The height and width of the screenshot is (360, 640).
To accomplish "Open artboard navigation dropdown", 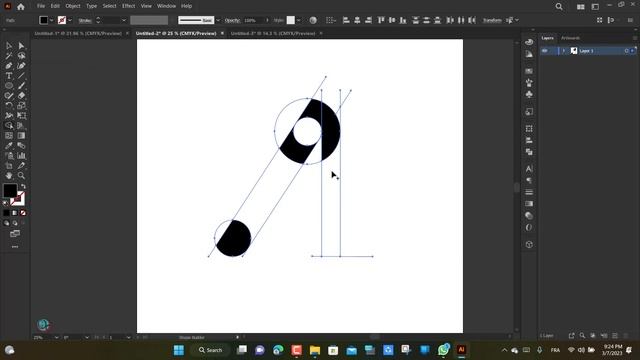I will (128, 338).
